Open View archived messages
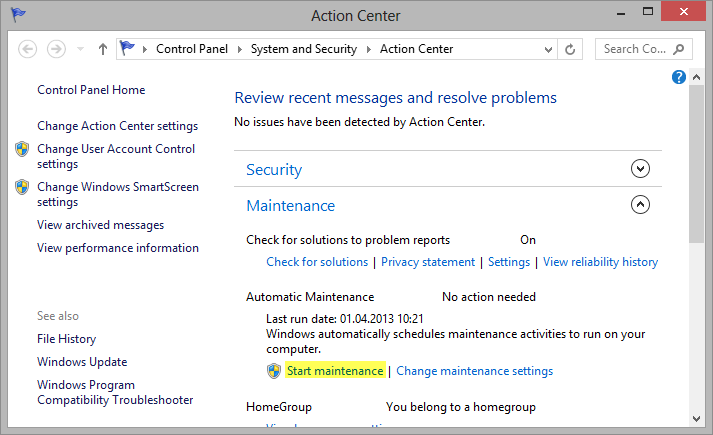Image resolution: width=713 pixels, height=435 pixels. (x=100, y=225)
